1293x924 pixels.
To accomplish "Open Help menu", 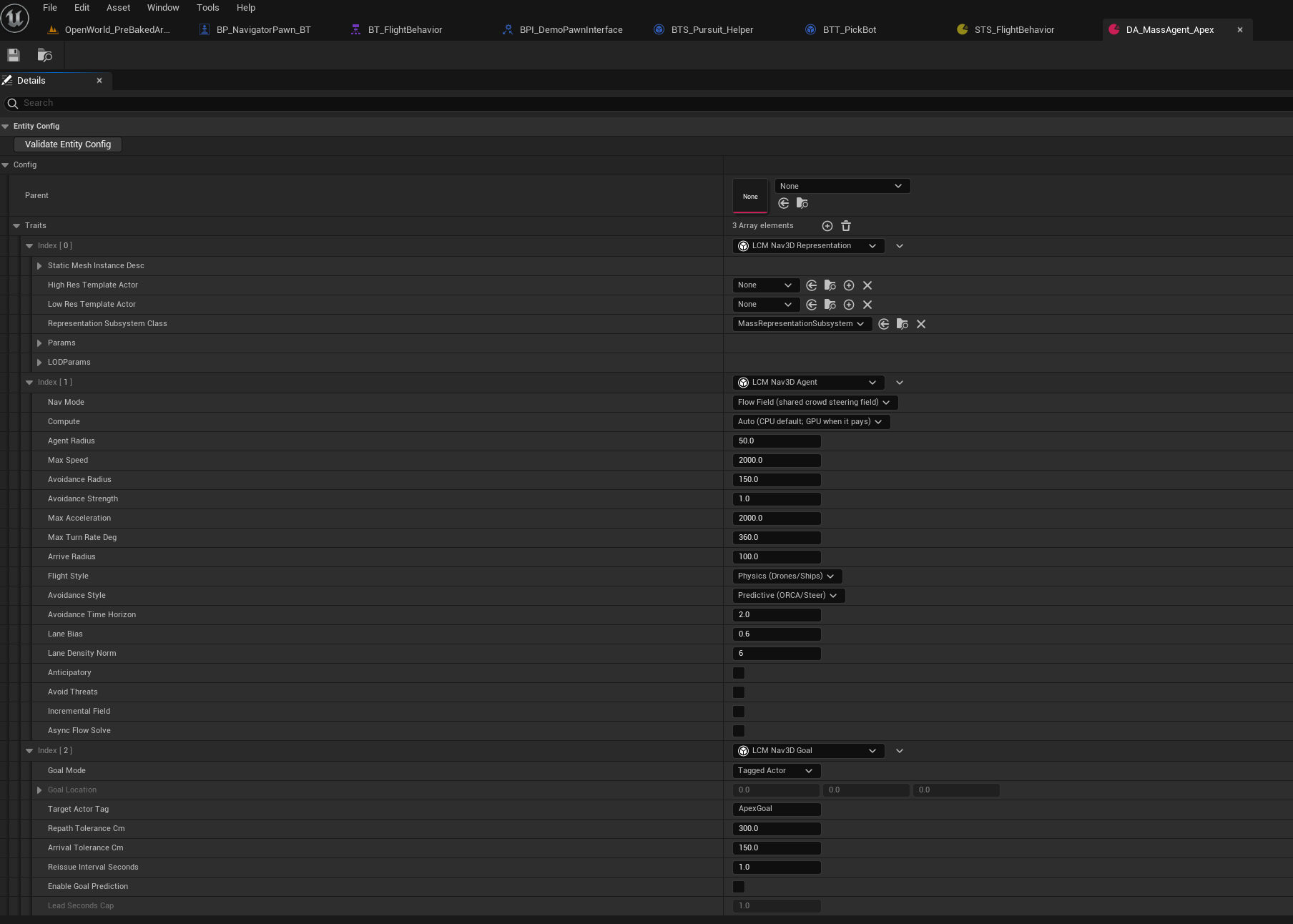I will click(x=246, y=8).
